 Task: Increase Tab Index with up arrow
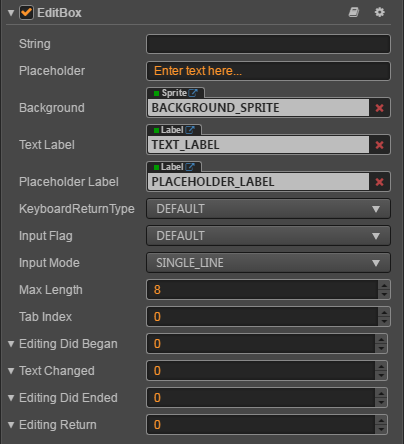[384, 312]
